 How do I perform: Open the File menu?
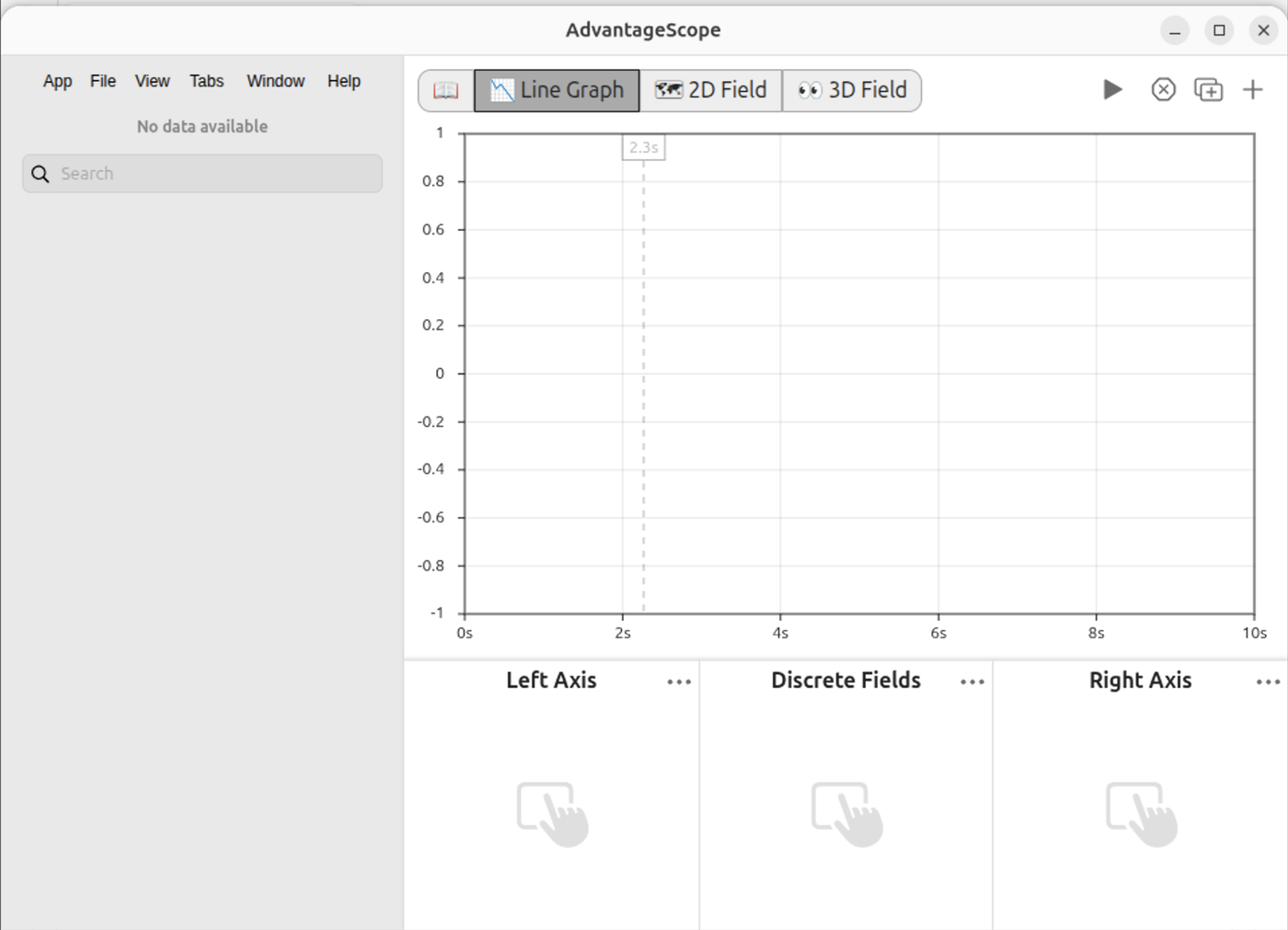103,81
